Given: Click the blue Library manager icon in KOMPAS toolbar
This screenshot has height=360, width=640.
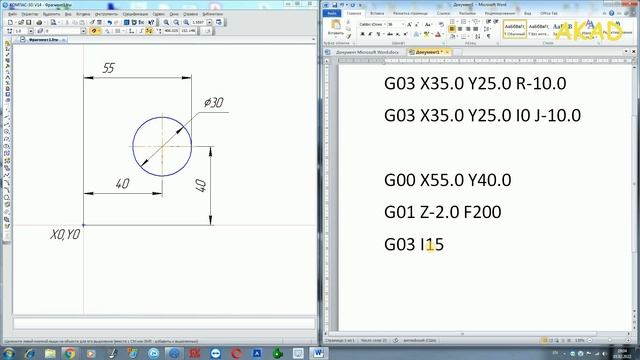Looking at the screenshot, I should click(x=127, y=22).
